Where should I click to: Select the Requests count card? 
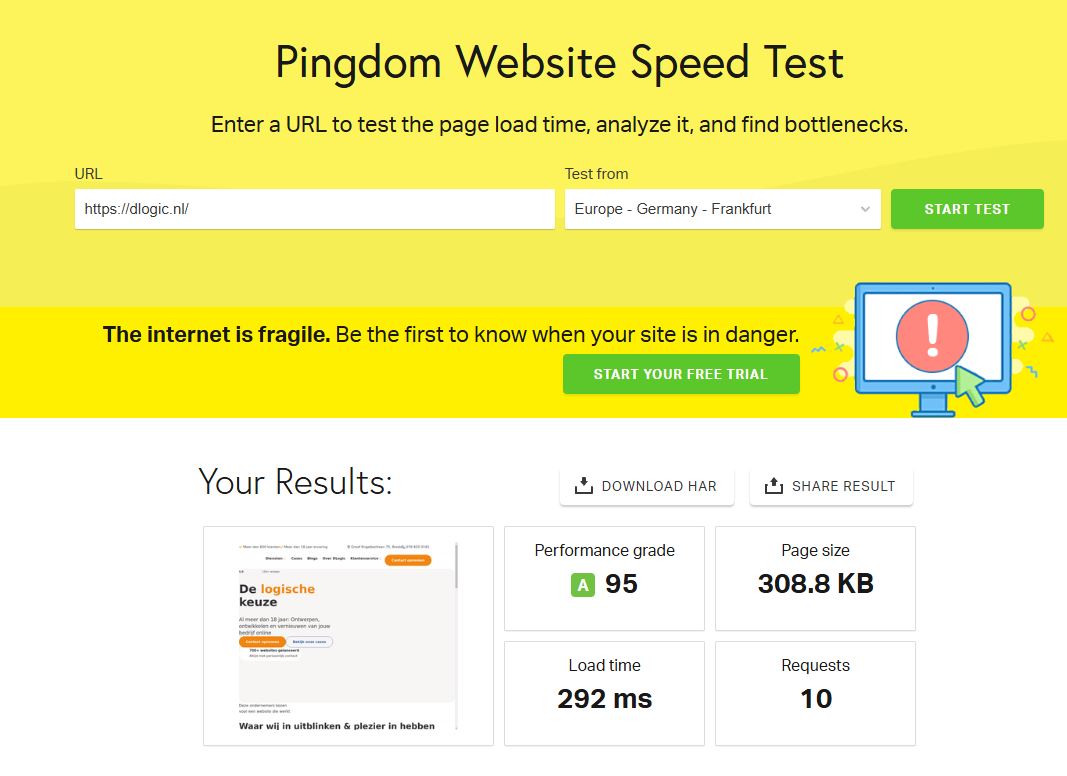(815, 693)
